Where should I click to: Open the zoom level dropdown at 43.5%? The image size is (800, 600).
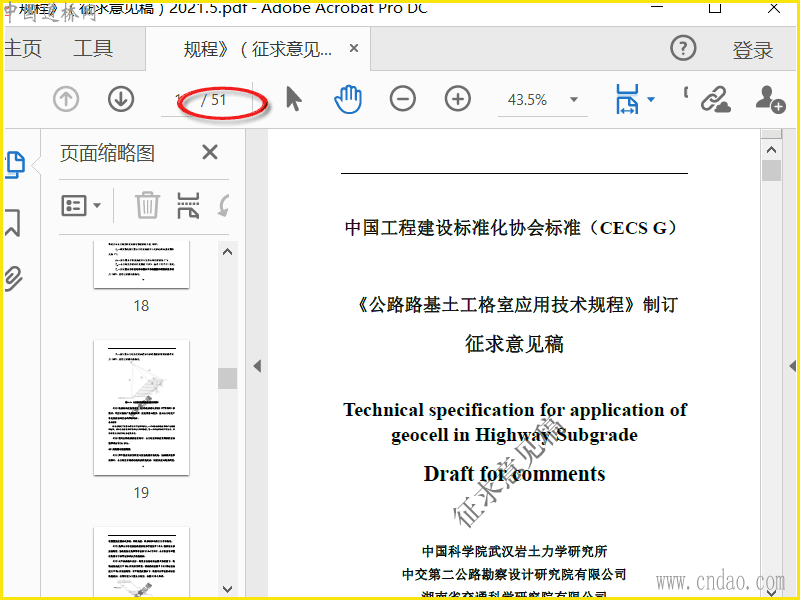[x=574, y=99]
